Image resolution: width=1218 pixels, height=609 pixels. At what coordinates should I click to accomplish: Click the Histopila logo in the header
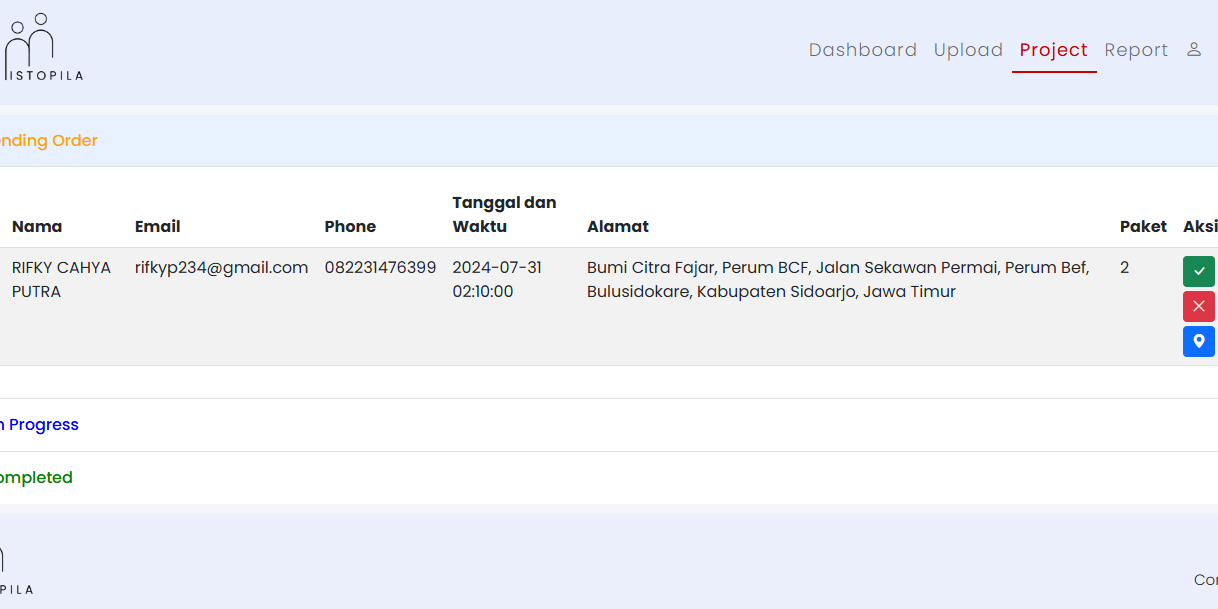point(40,48)
